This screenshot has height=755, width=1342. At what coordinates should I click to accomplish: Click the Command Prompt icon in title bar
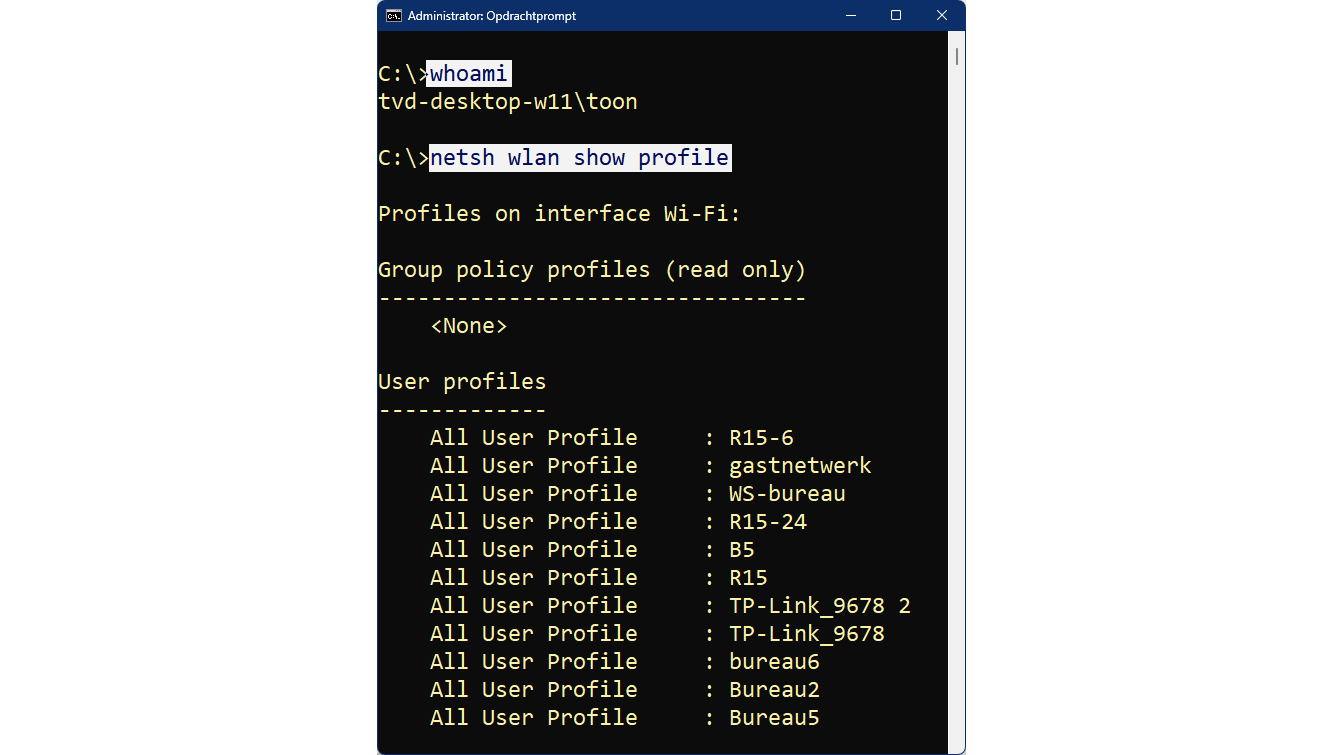pyautogui.click(x=394, y=16)
